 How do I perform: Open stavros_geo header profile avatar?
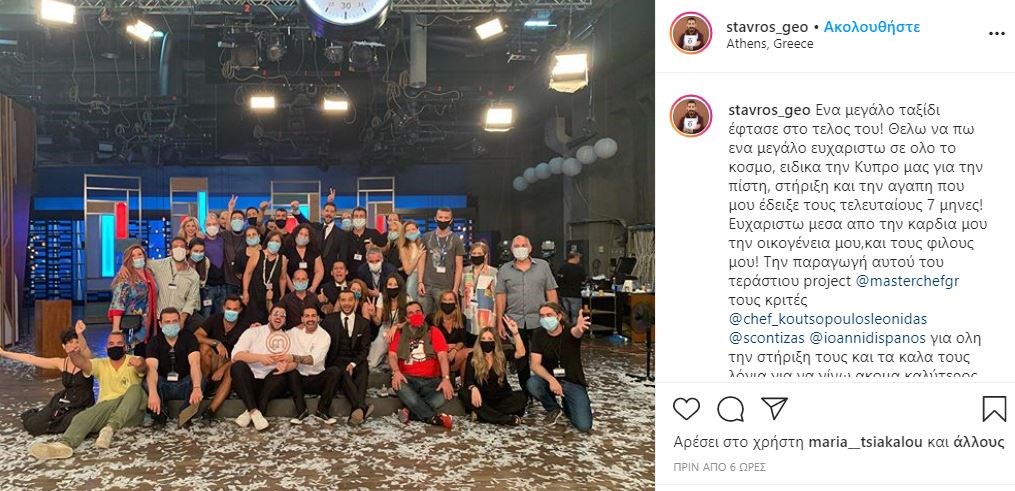click(691, 32)
